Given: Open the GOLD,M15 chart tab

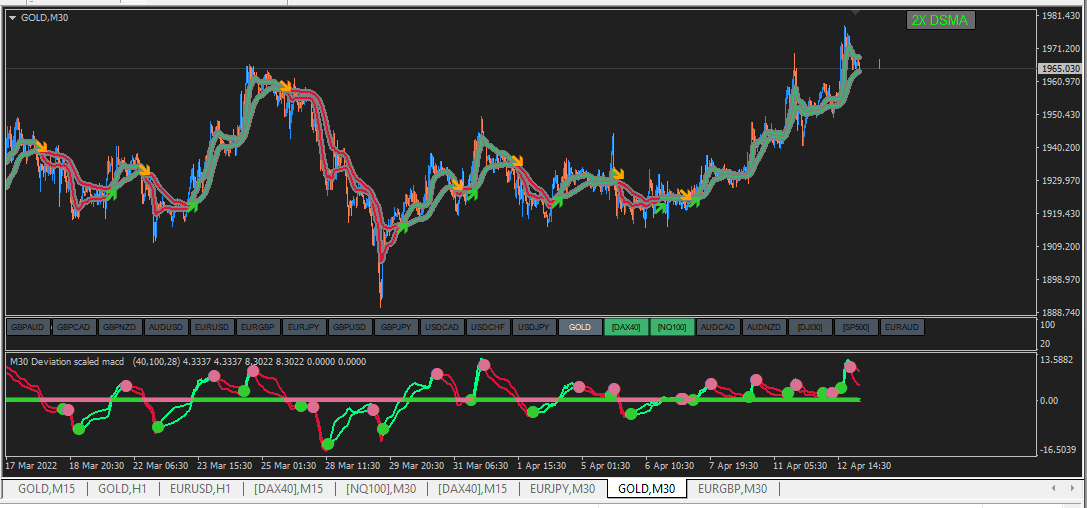Looking at the screenshot, I should [x=46, y=489].
